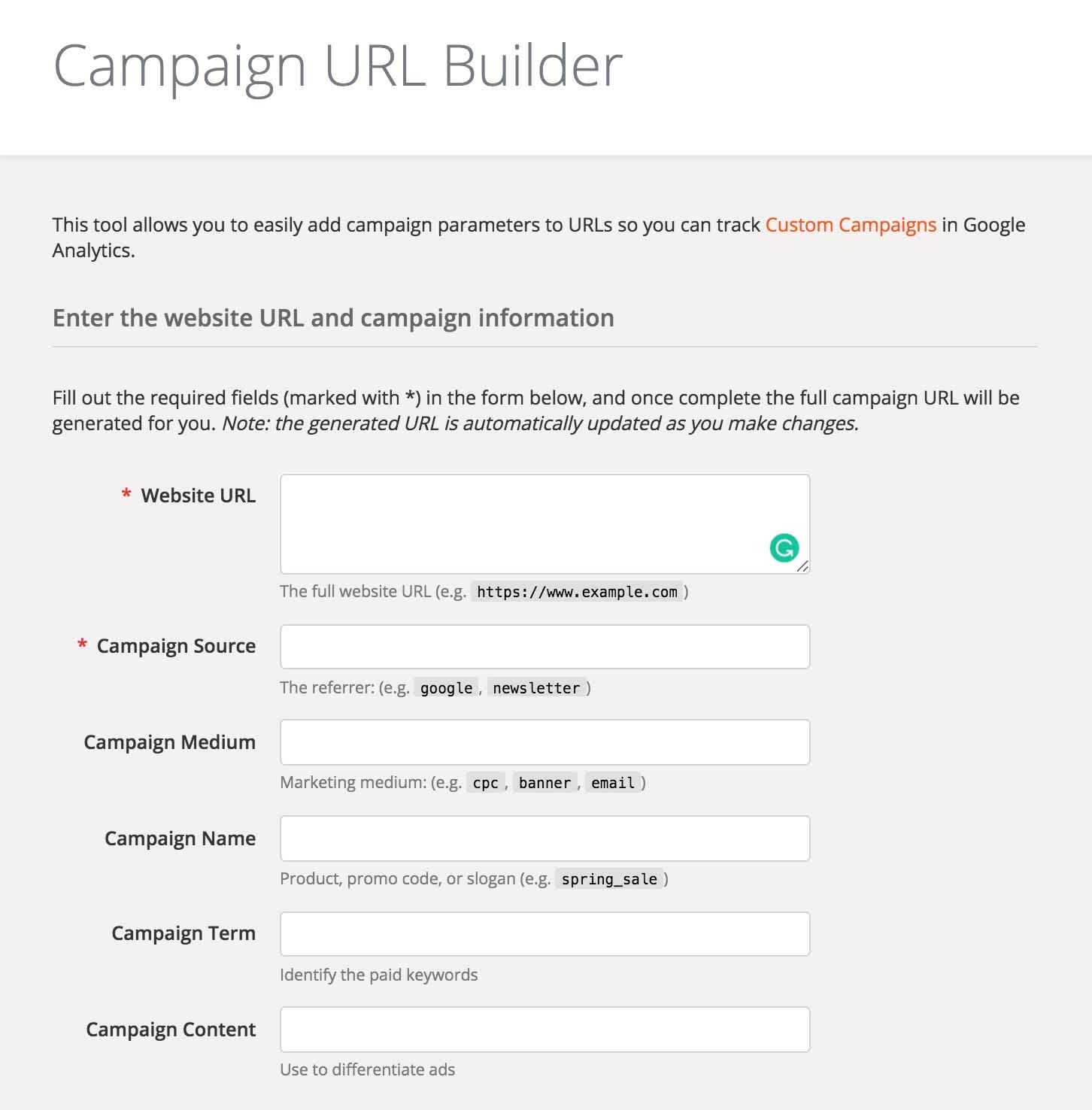Focus the Campaign Term input field
Viewport: 1092px width, 1110px height.
[x=545, y=934]
